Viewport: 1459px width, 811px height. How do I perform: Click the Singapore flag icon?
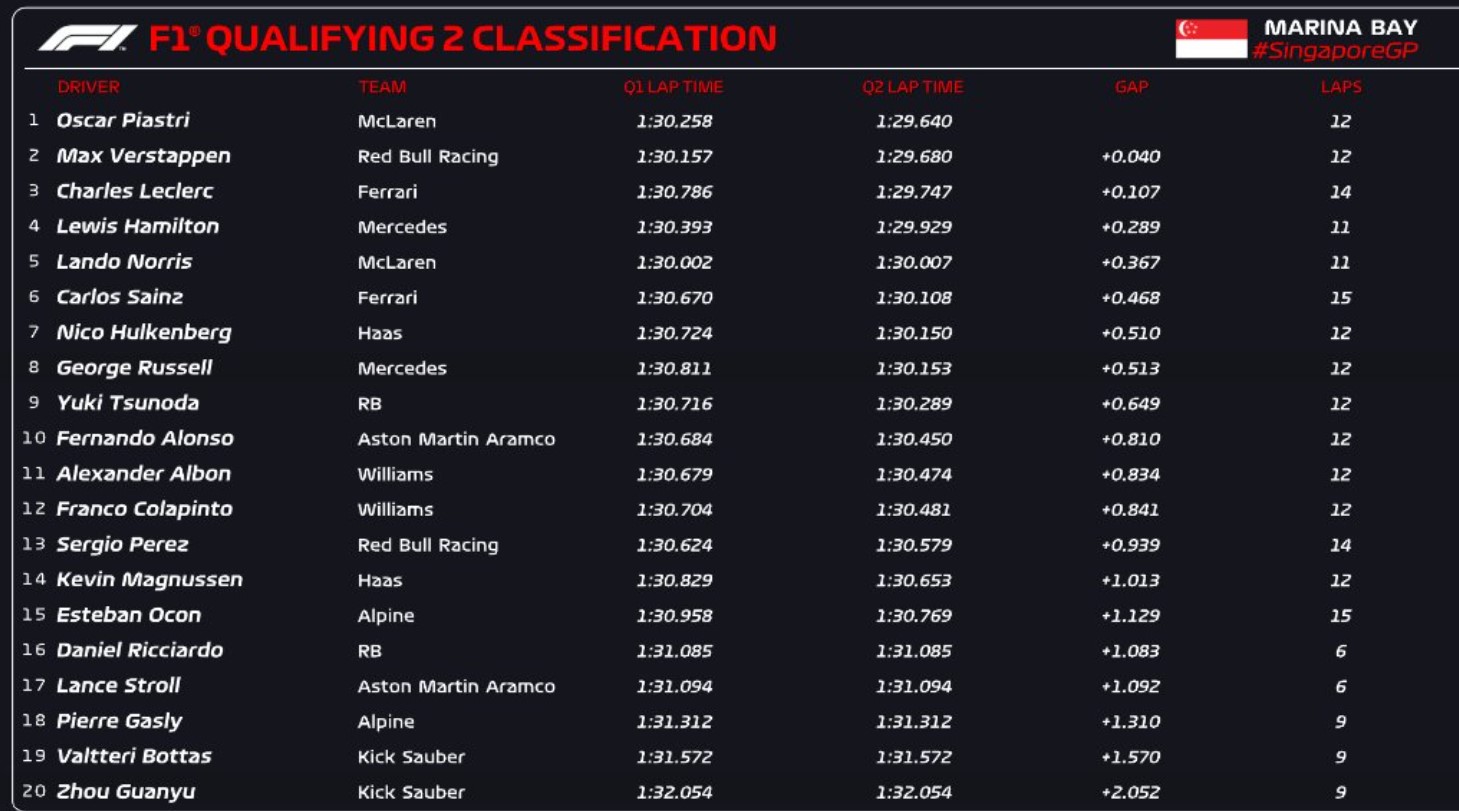point(1211,39)
